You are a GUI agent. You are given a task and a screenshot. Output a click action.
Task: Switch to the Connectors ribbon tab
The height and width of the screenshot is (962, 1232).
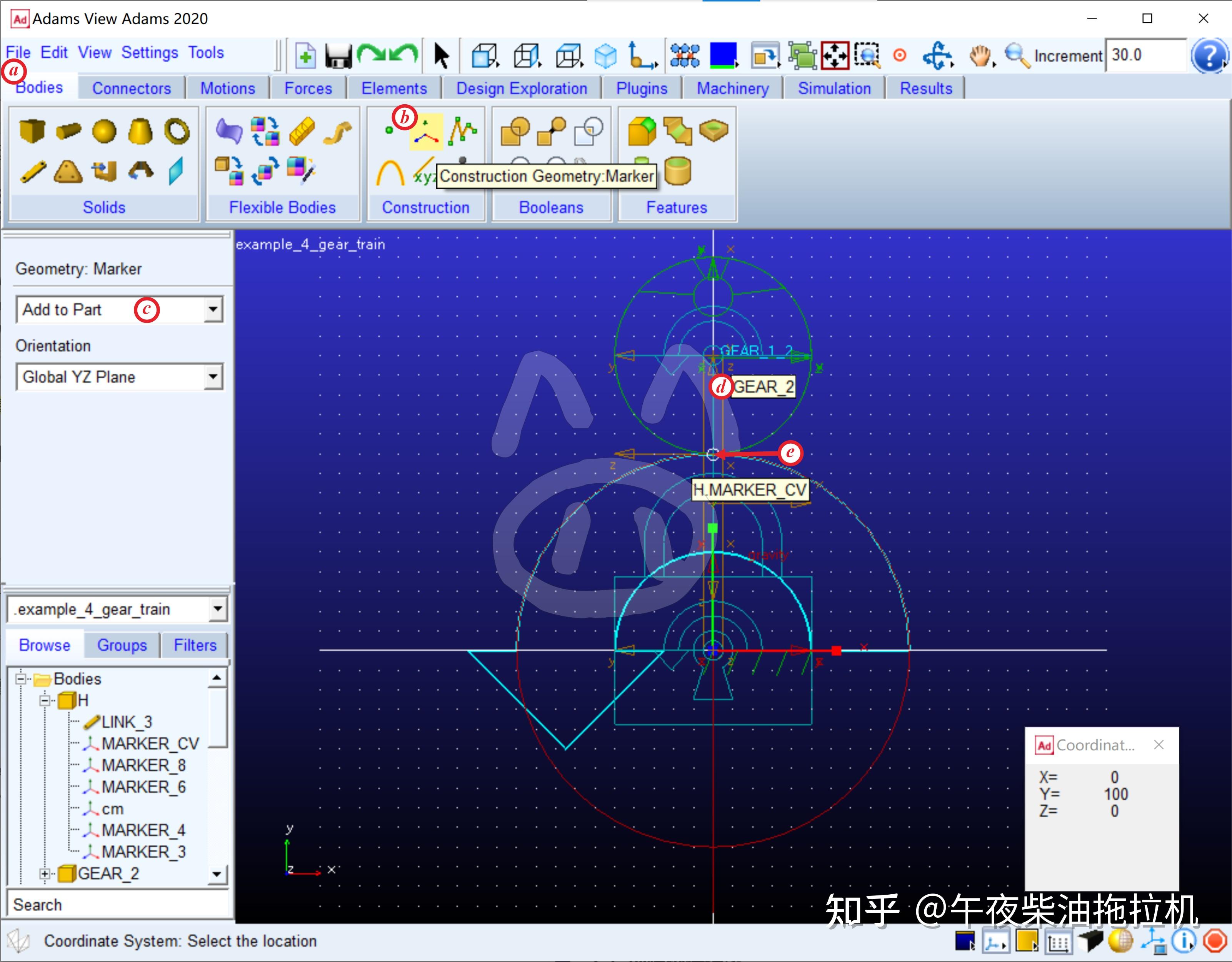(x=132, y=89)
